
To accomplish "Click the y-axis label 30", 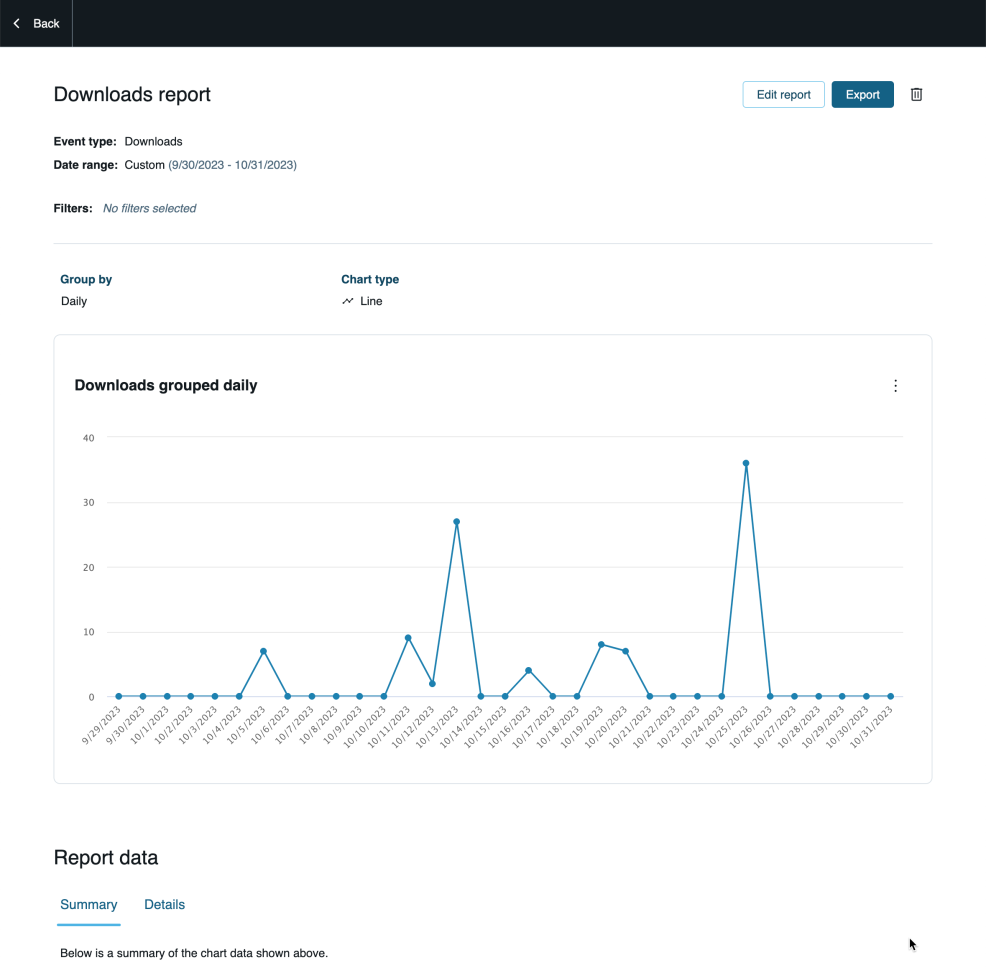I will pos(89,503).
